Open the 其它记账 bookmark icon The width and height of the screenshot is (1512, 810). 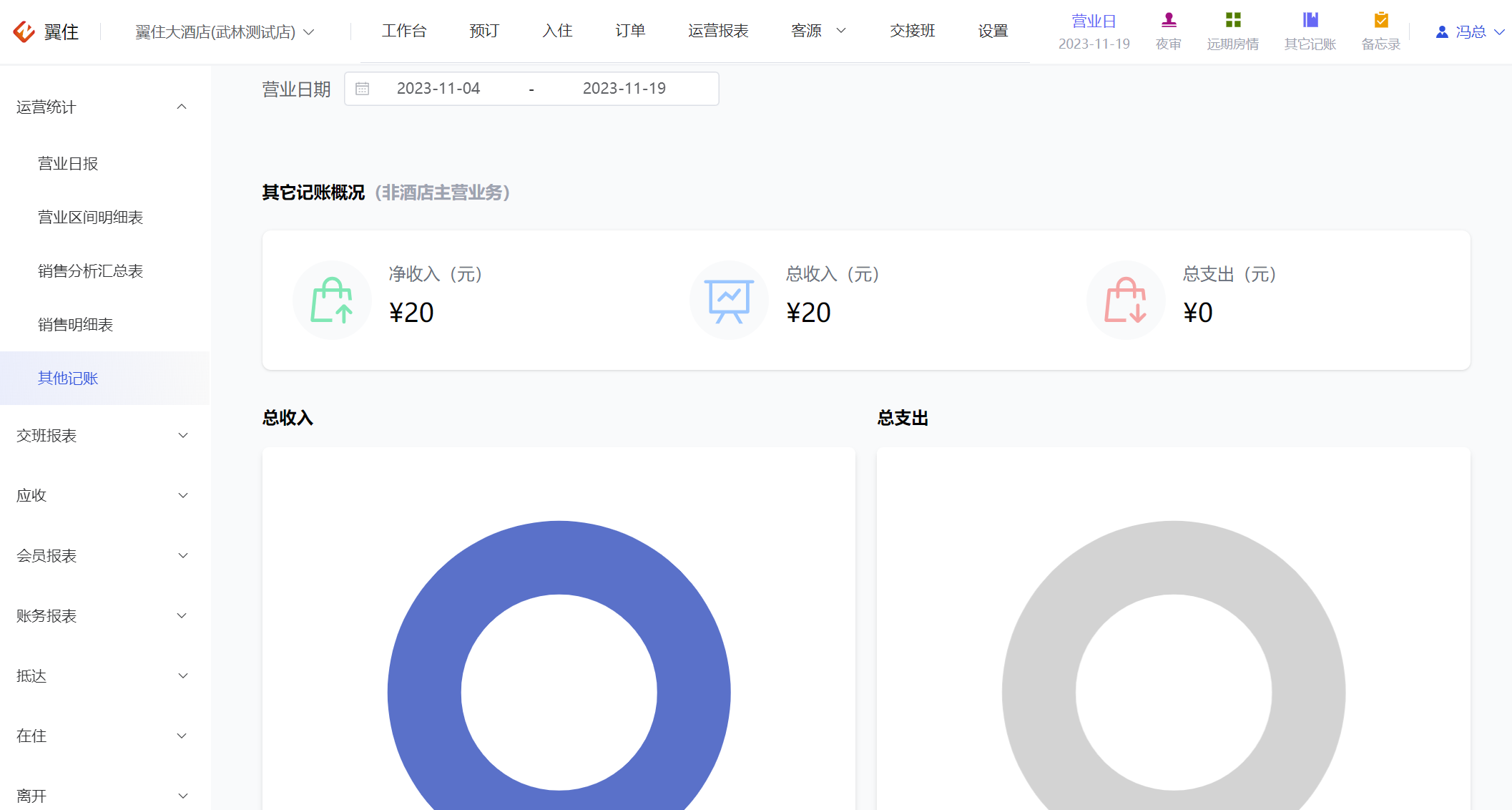tap(1310, 20)
